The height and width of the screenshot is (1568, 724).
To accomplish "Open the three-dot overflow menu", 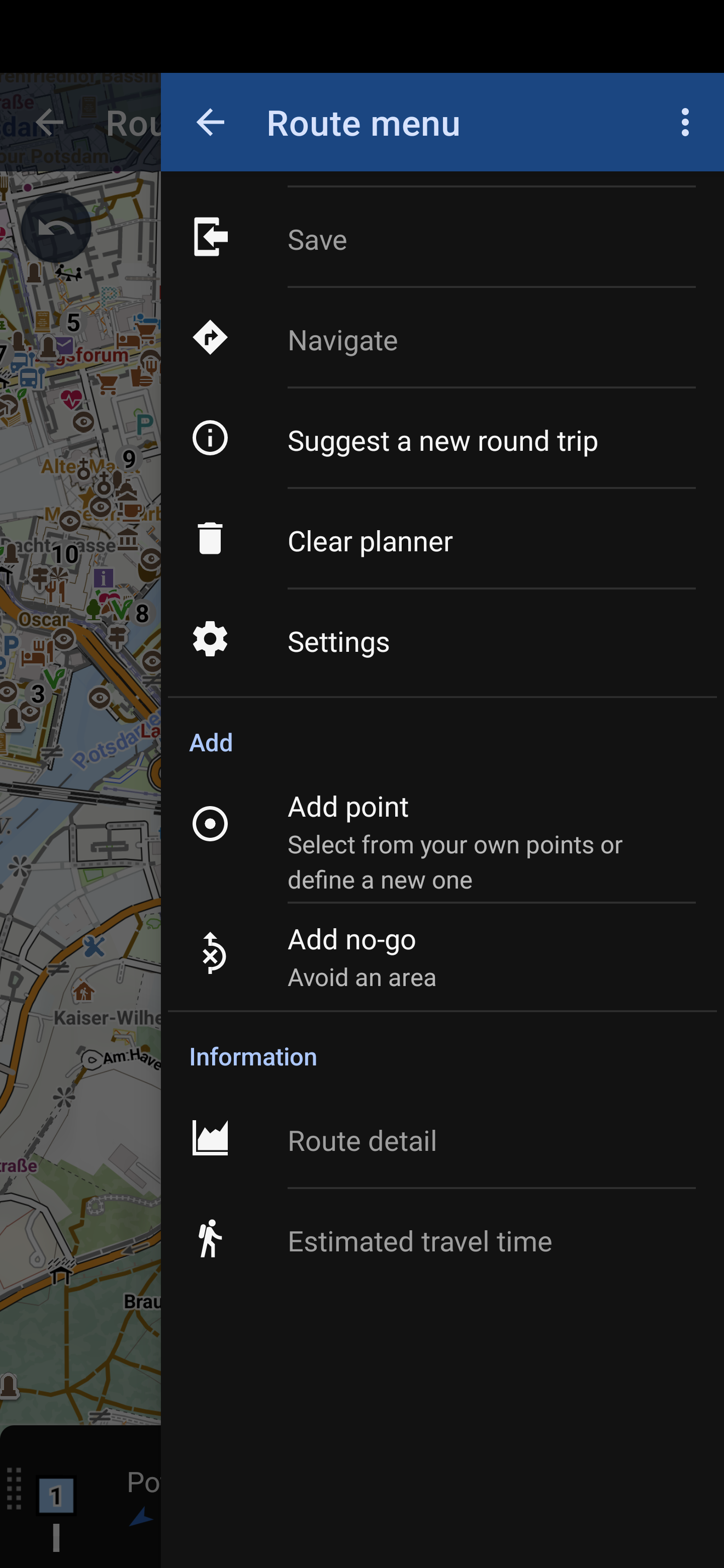I will 685,122.
